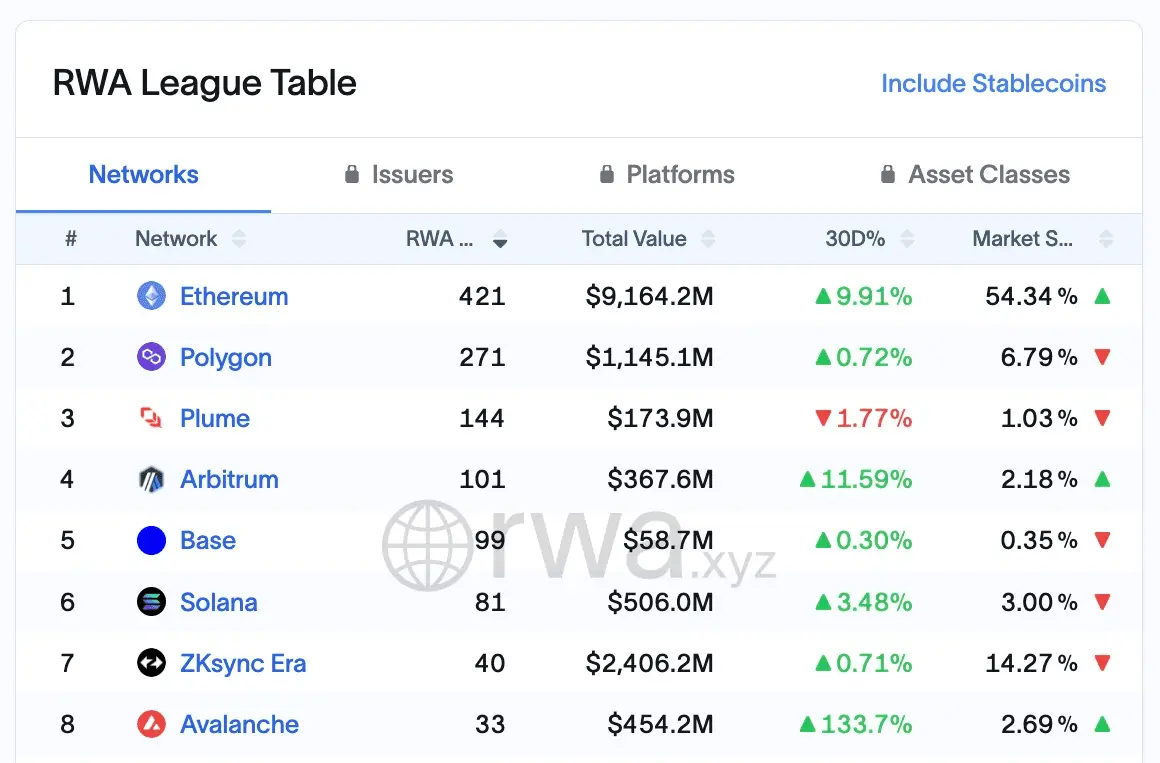Switch to the Networks tab

(144, 175)
